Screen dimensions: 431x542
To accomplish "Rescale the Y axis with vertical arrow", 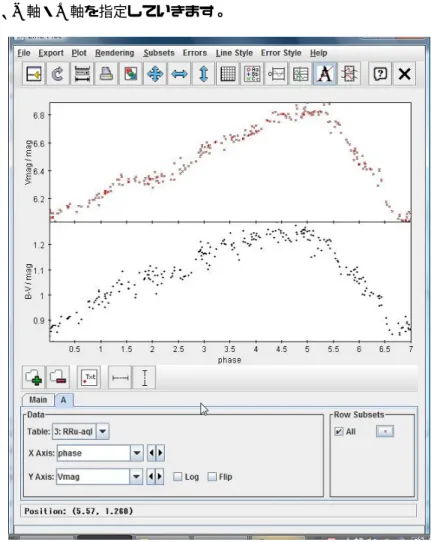I will (x=204, y=74).
